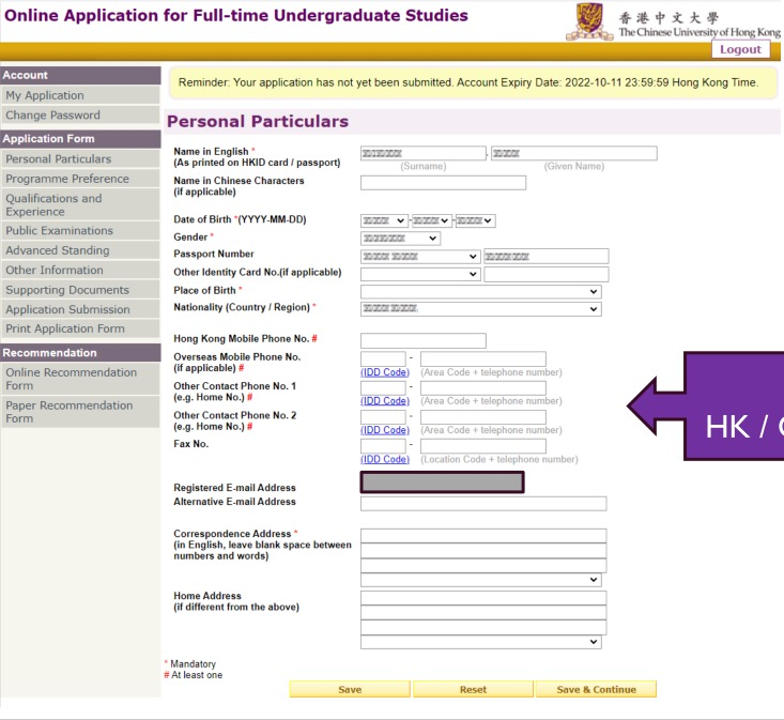Go to Other Information section
The height and width of the screenshot is (720, 784).
click(80, 270)
